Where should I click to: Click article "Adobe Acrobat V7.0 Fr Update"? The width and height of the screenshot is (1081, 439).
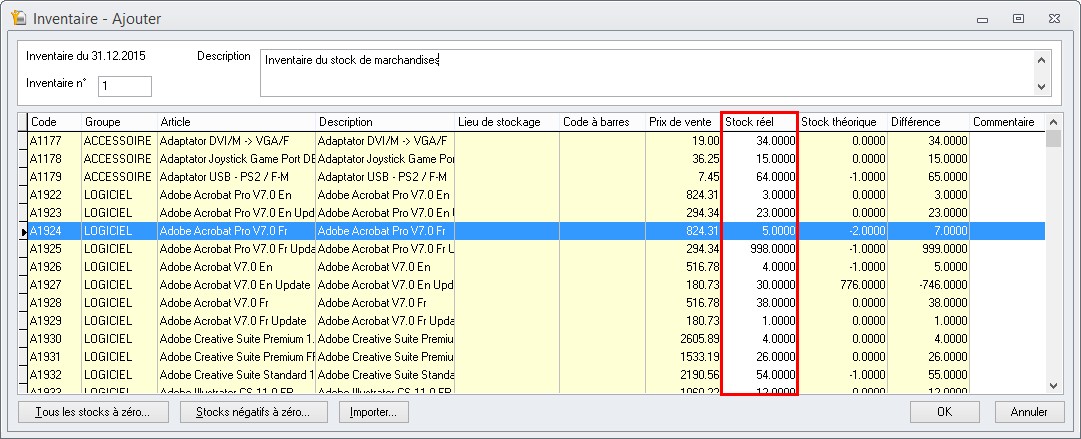click(x=236, y=320)
